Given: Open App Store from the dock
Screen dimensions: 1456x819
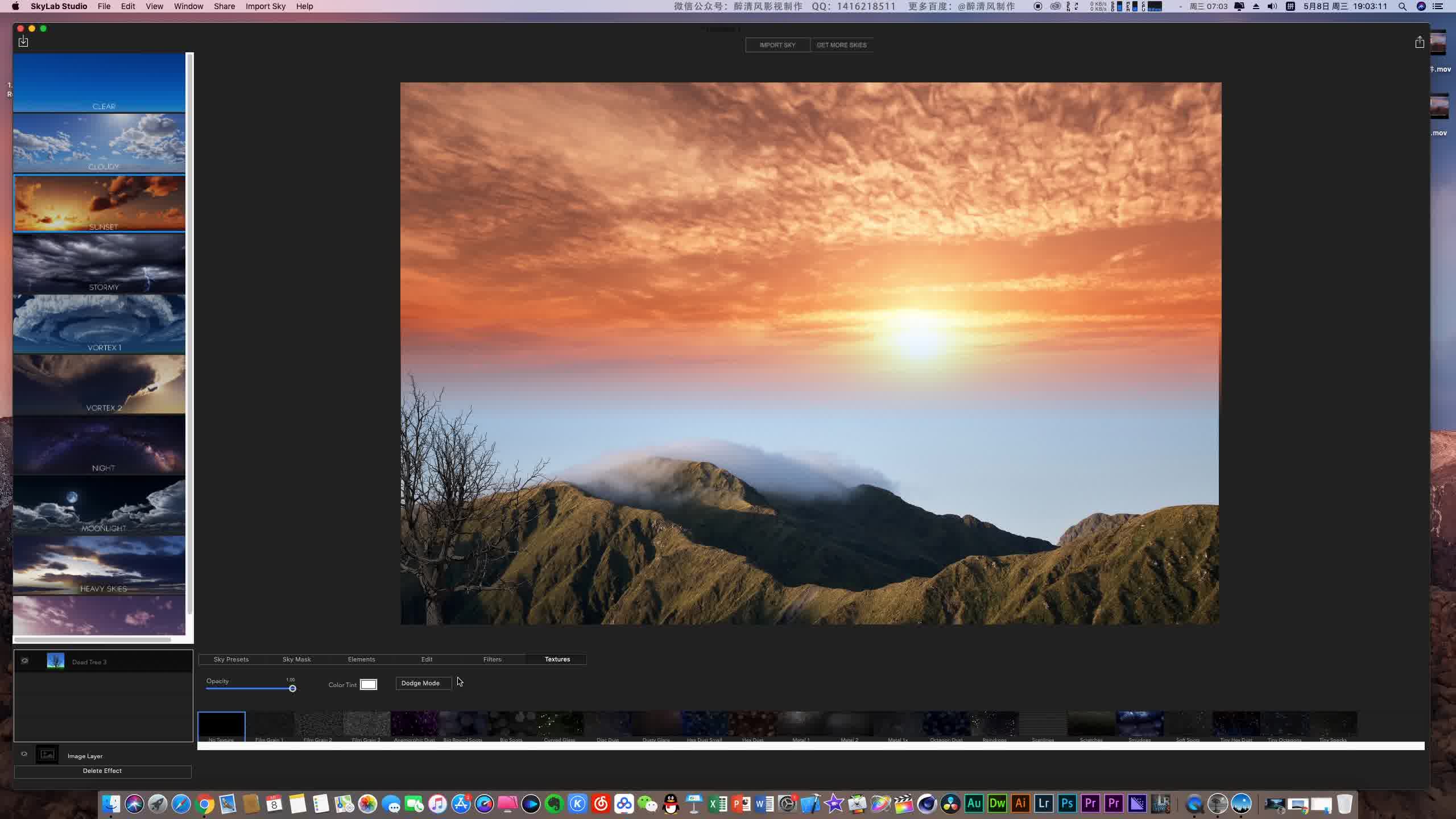Looking at the screenshot, I should [x=461, y=804].
